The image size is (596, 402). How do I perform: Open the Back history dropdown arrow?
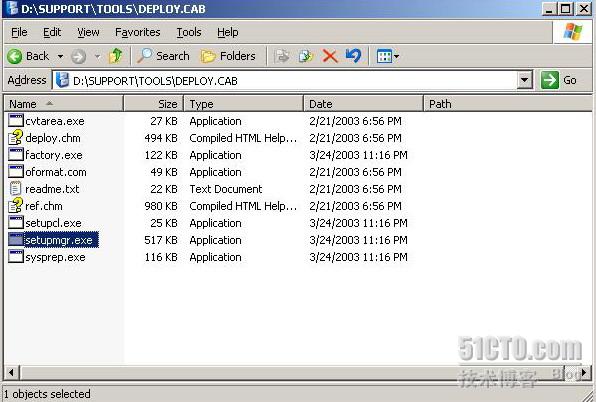(60, 57)
